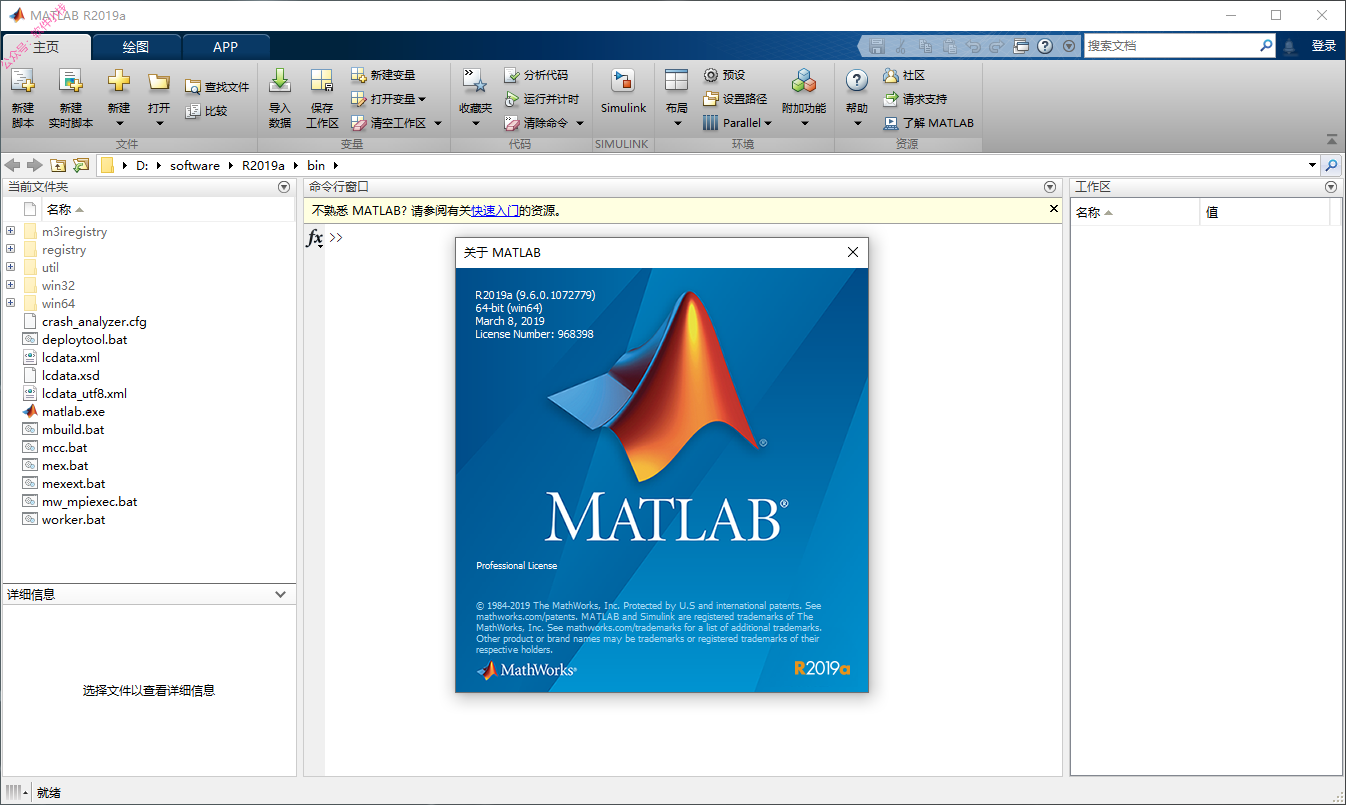Click the 新建实时脚本 (New Live Script) icon
The image size is (1346, 805).
point(70,82)
